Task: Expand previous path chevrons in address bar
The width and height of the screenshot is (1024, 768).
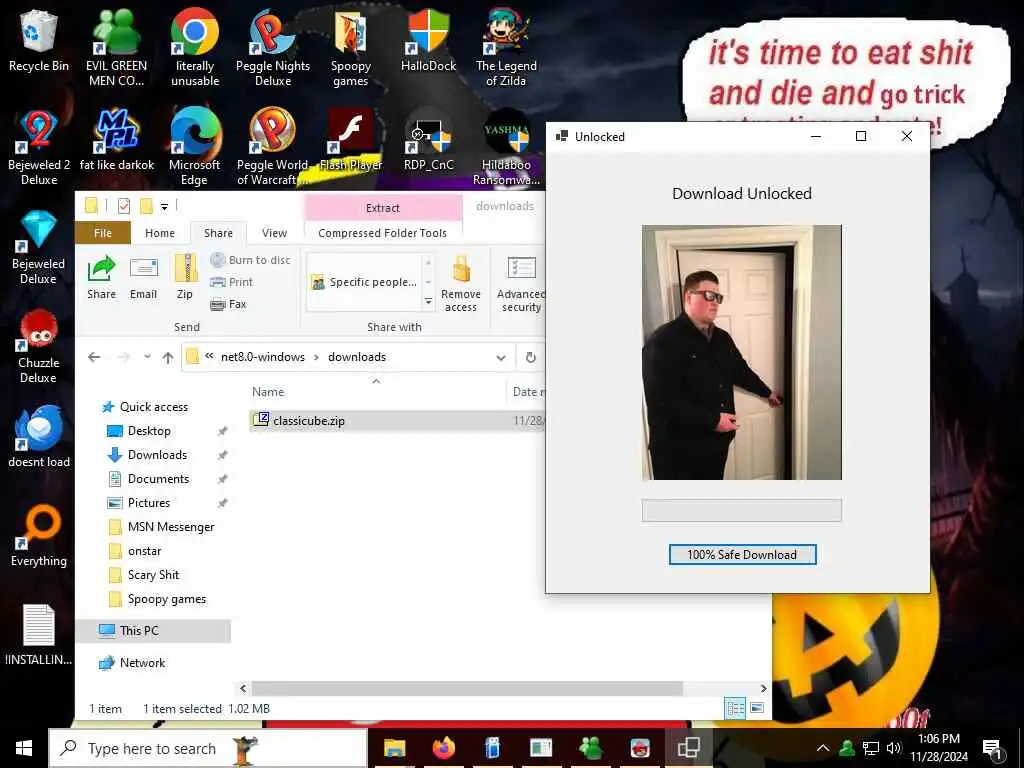Action: (x=209, y=357)
